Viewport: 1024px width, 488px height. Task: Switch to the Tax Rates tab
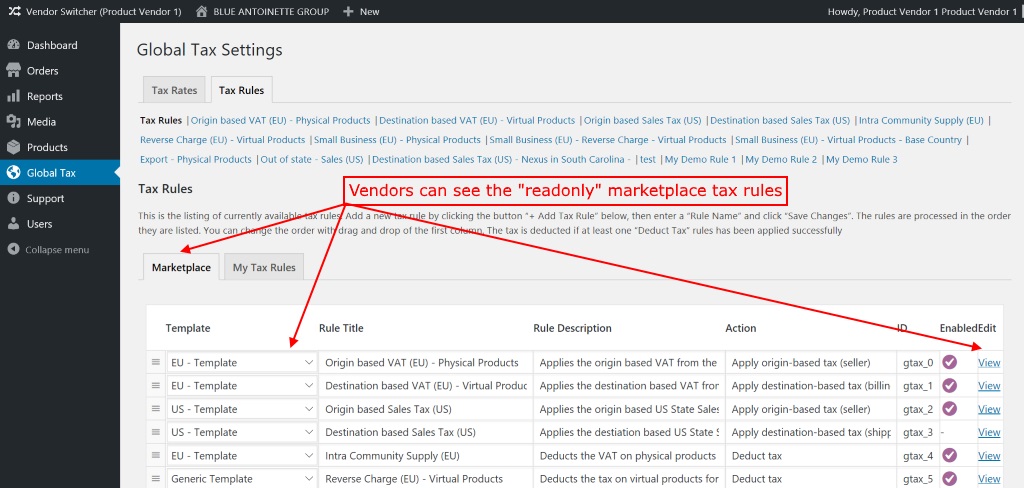(174, 90)
